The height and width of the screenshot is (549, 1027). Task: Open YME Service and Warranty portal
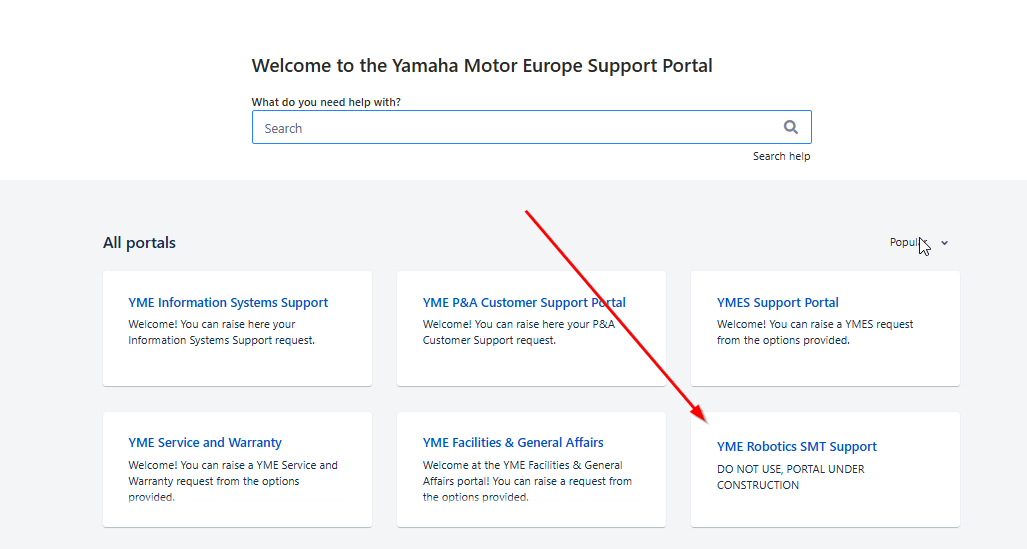point(205,443)
